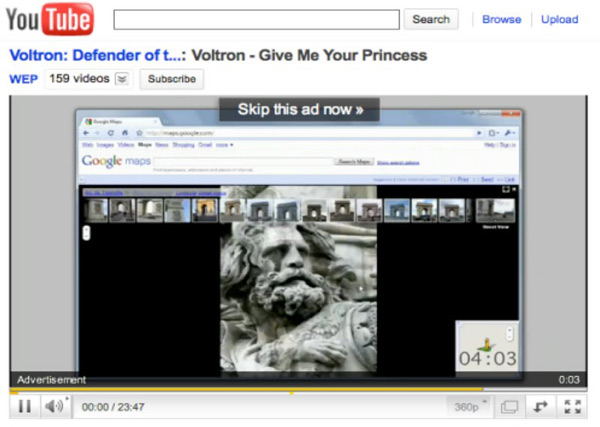
Task: Click the yellow marker on the progress bar
Action: coord(292,393)
